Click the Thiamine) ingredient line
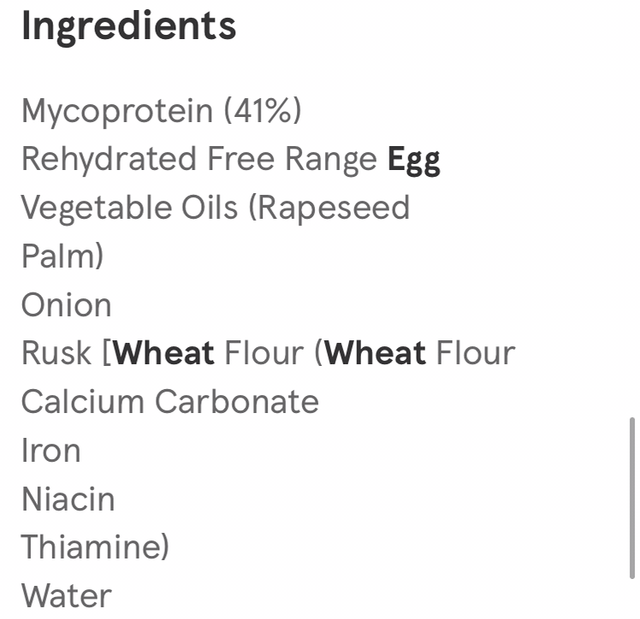The width and height of the screenshot is (640, 619). [95, 547]
